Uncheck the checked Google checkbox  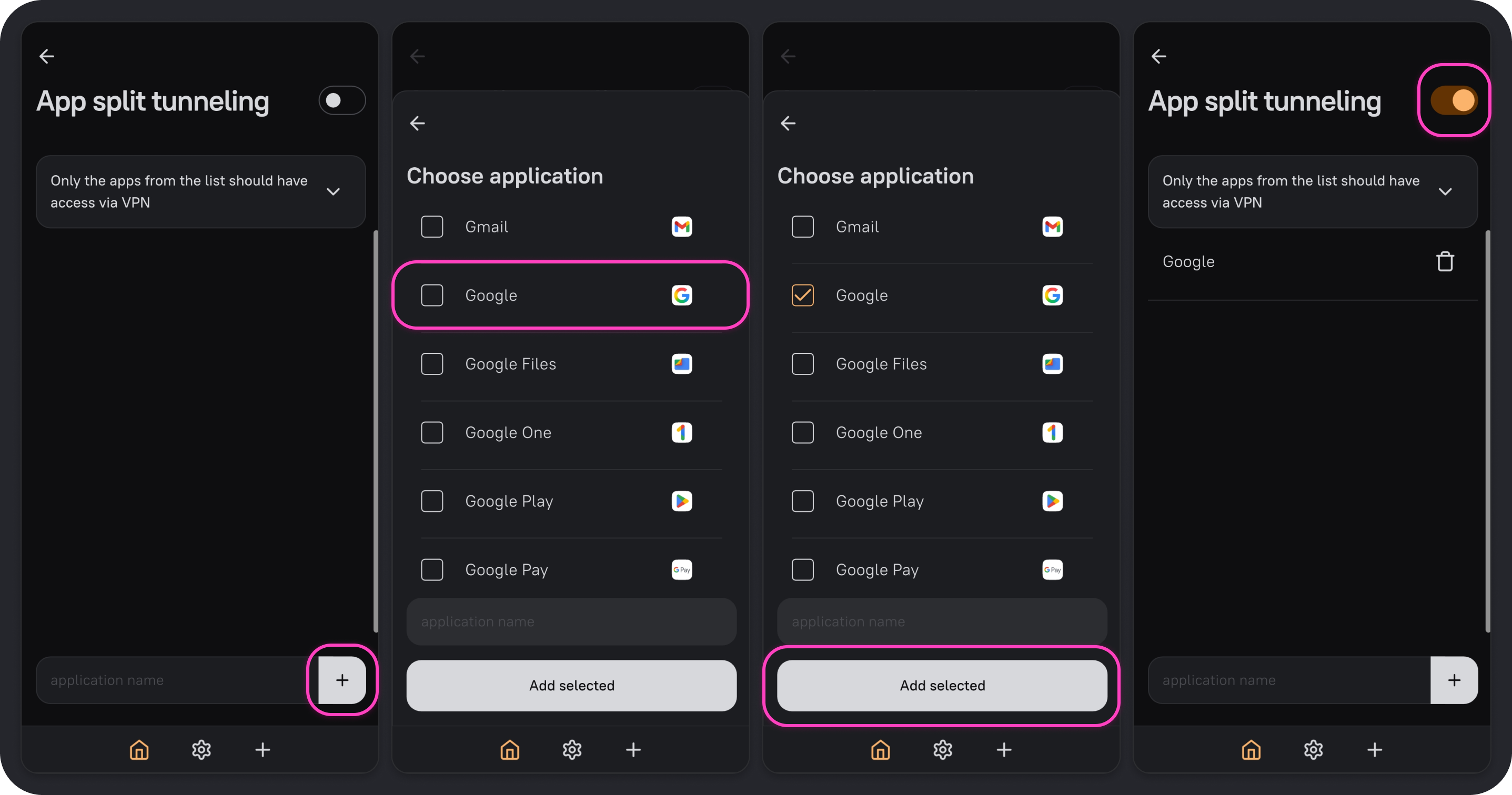click(x=802, y=295)
